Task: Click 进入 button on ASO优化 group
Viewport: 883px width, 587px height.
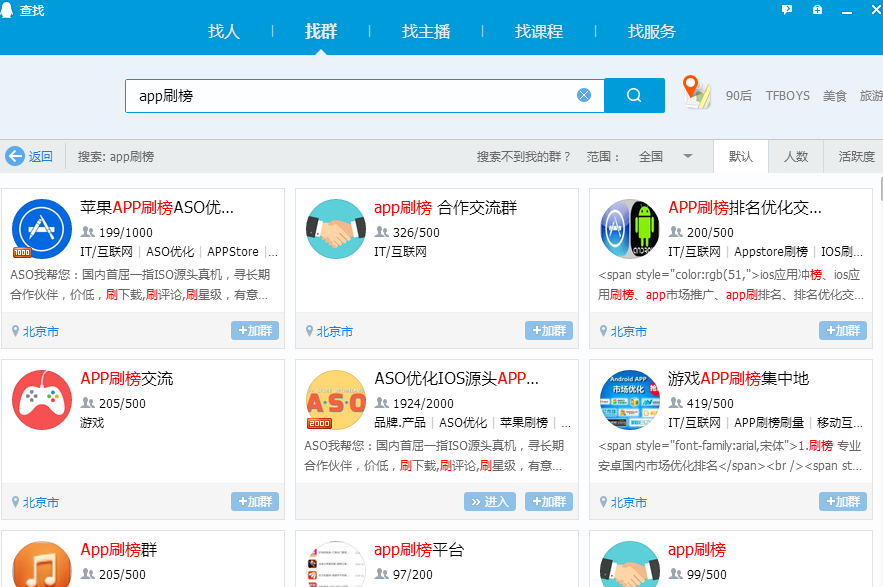Action: 490,502
